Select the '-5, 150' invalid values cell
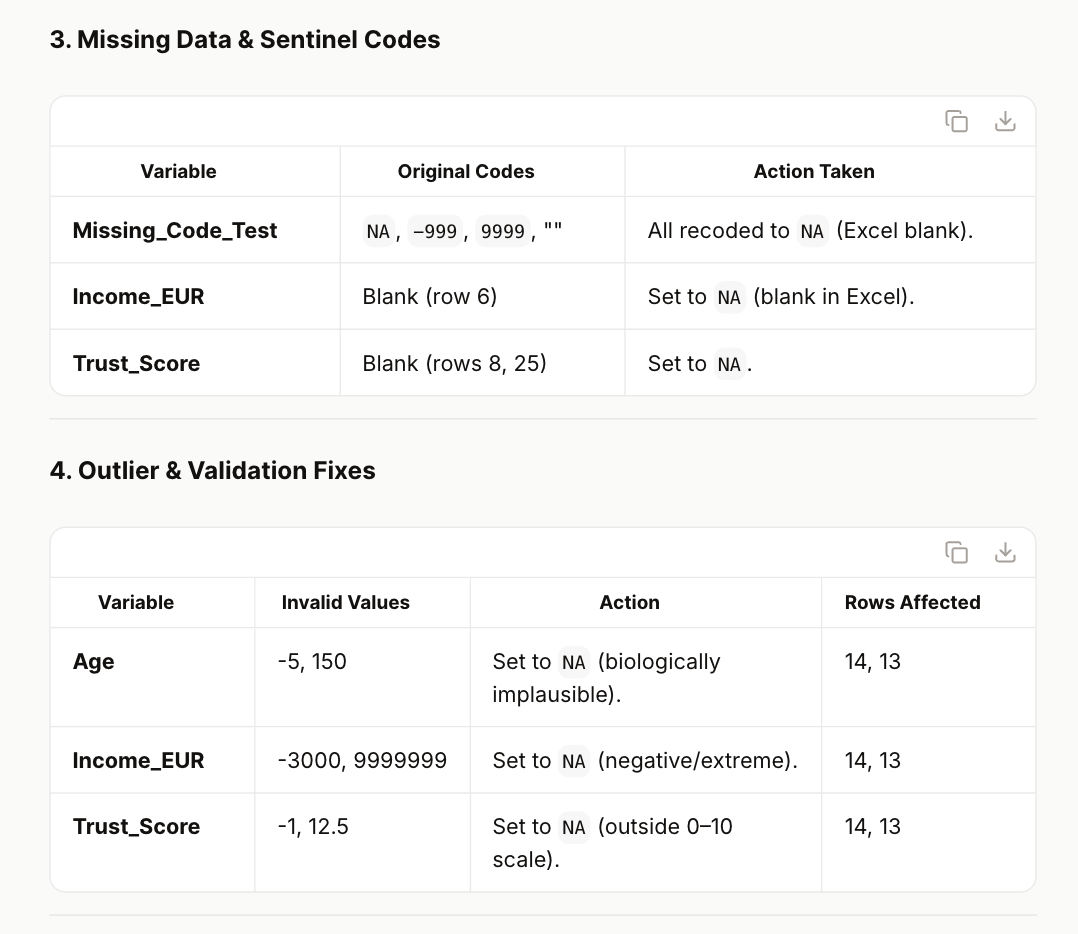1078x934 pixels. point(312,662)
